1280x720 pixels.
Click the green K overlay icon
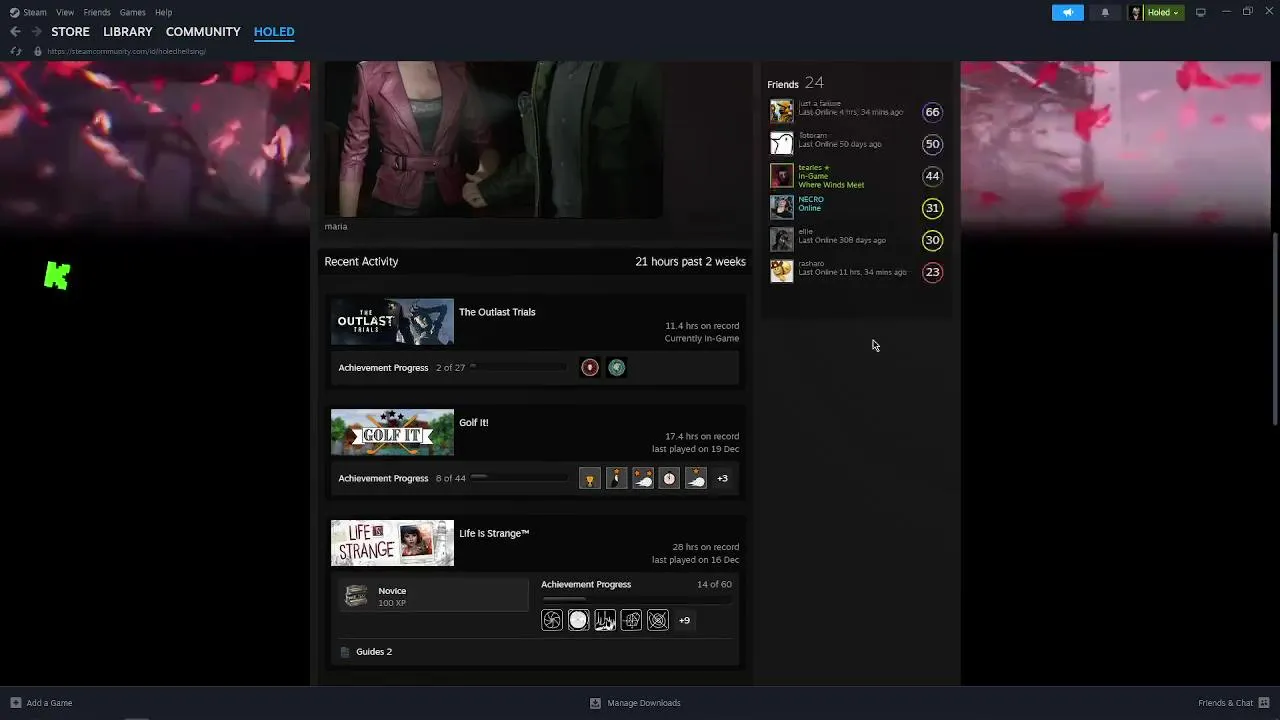pos(57,275)
